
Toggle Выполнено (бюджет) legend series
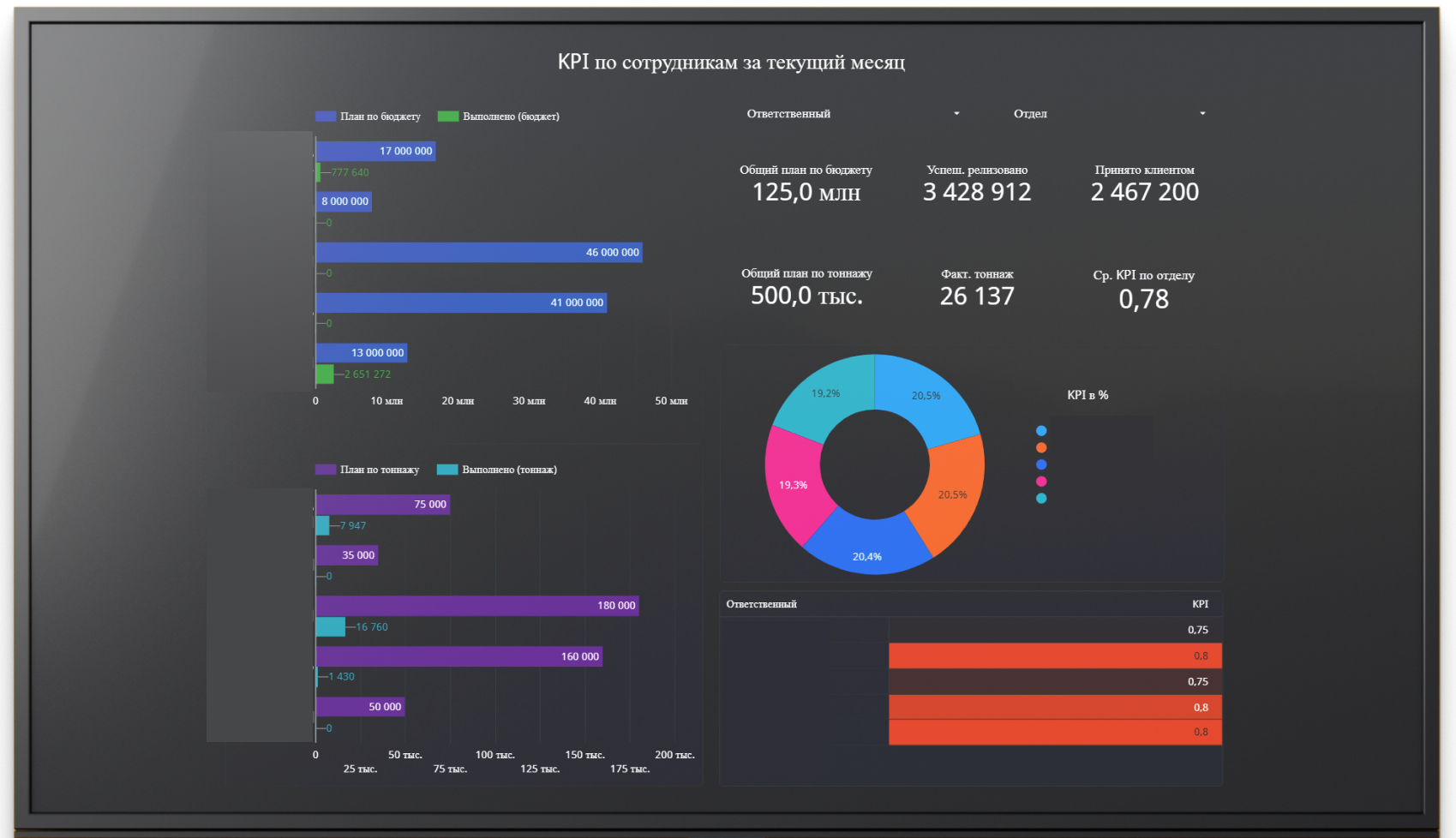[499, 117]
